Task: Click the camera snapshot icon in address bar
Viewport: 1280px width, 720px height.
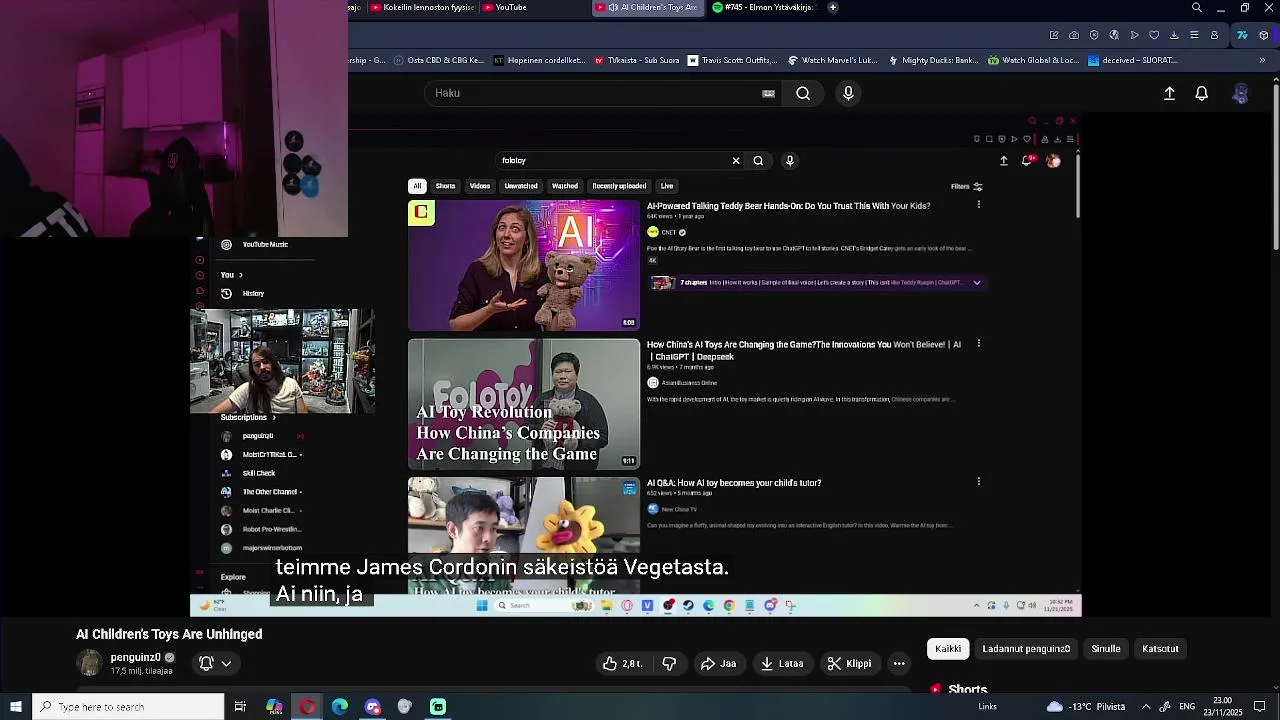Action: pos(1074,35)
